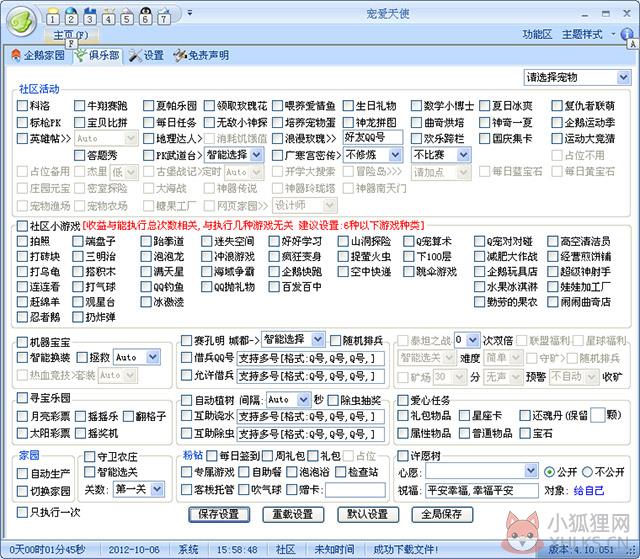Click quick access icon labeled 7
The height and width of the screenshot is (559, 640).
click(x=164, y=17)
